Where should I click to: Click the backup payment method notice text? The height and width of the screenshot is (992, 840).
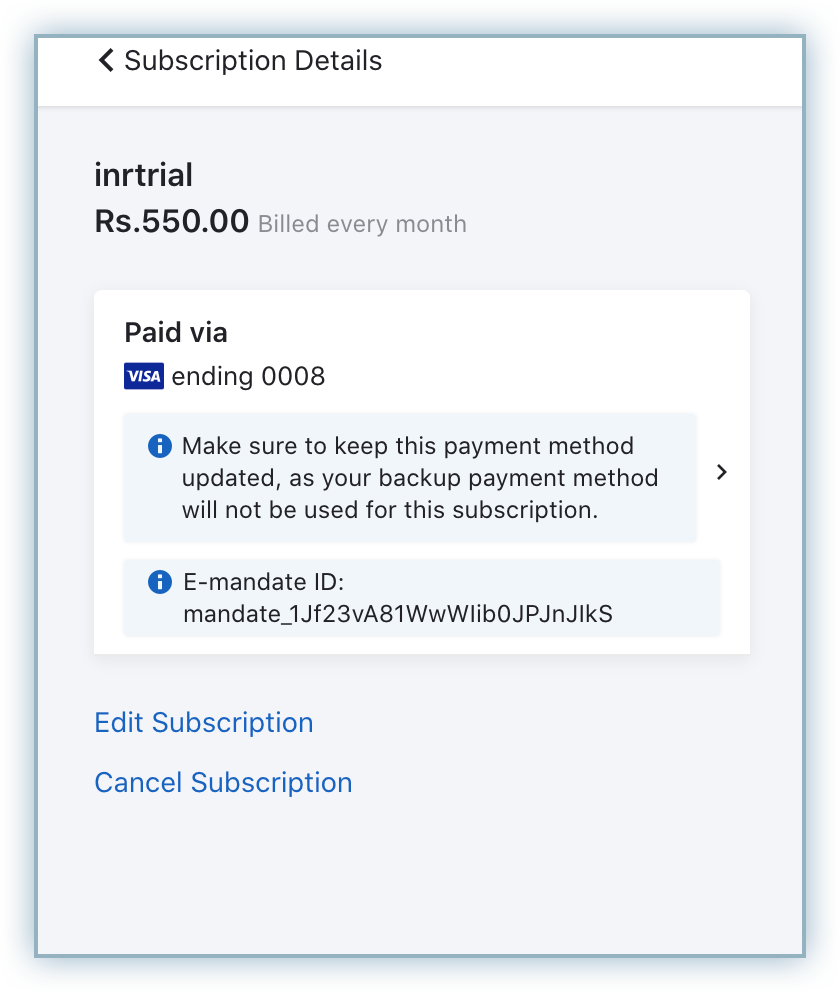[420, 478]
